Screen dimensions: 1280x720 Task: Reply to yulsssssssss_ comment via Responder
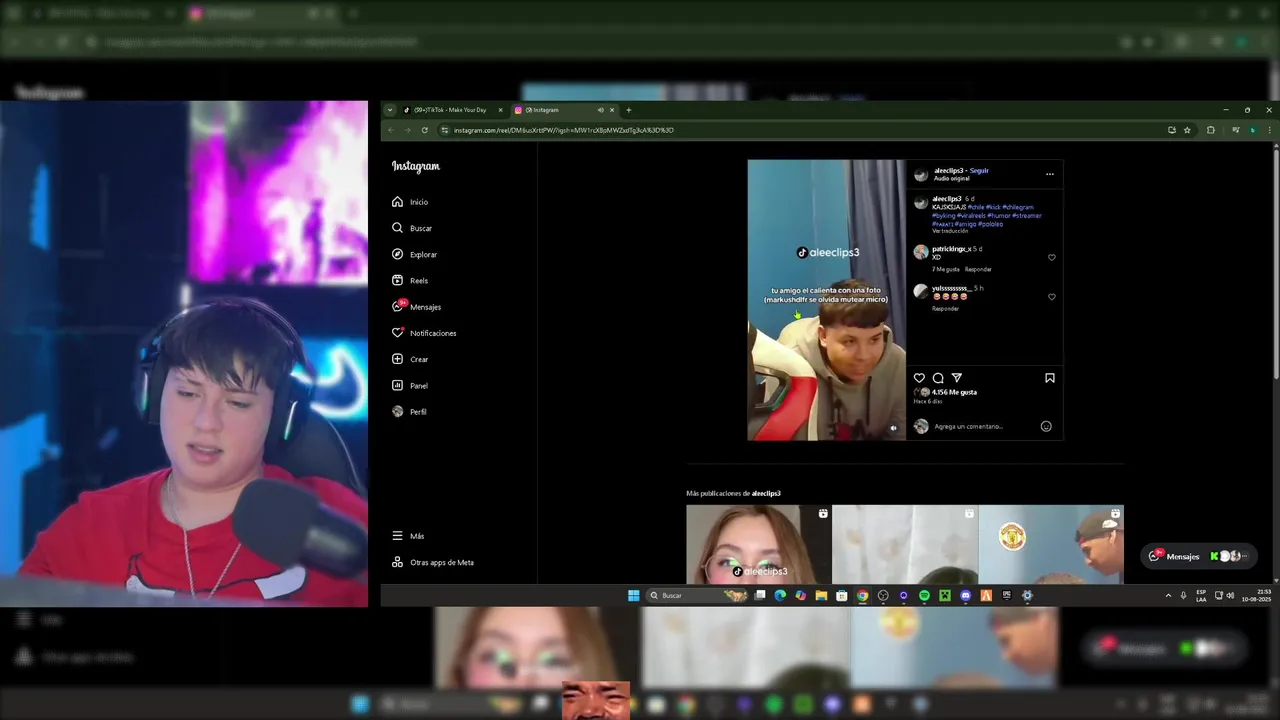coord(945,309)
